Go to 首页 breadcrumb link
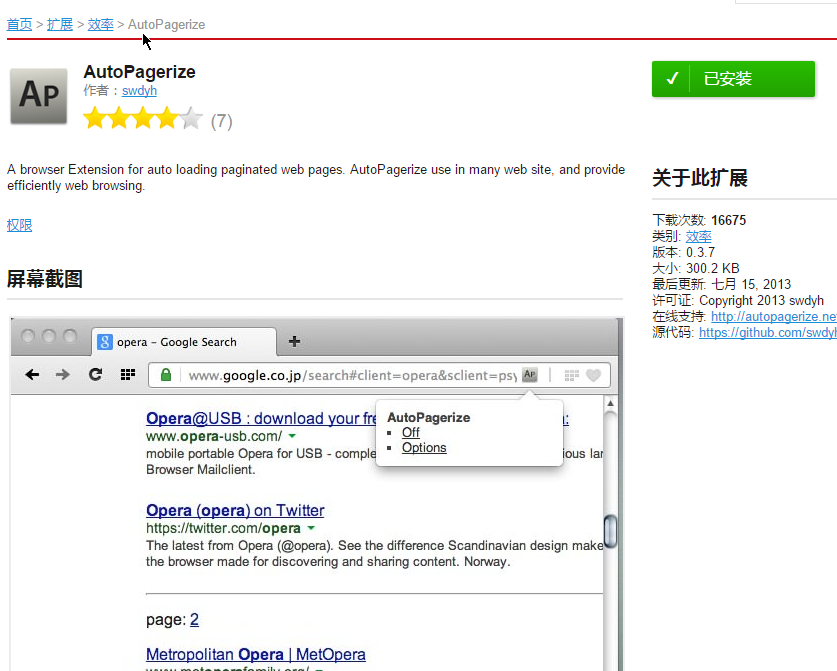 [x=19, y=25]
